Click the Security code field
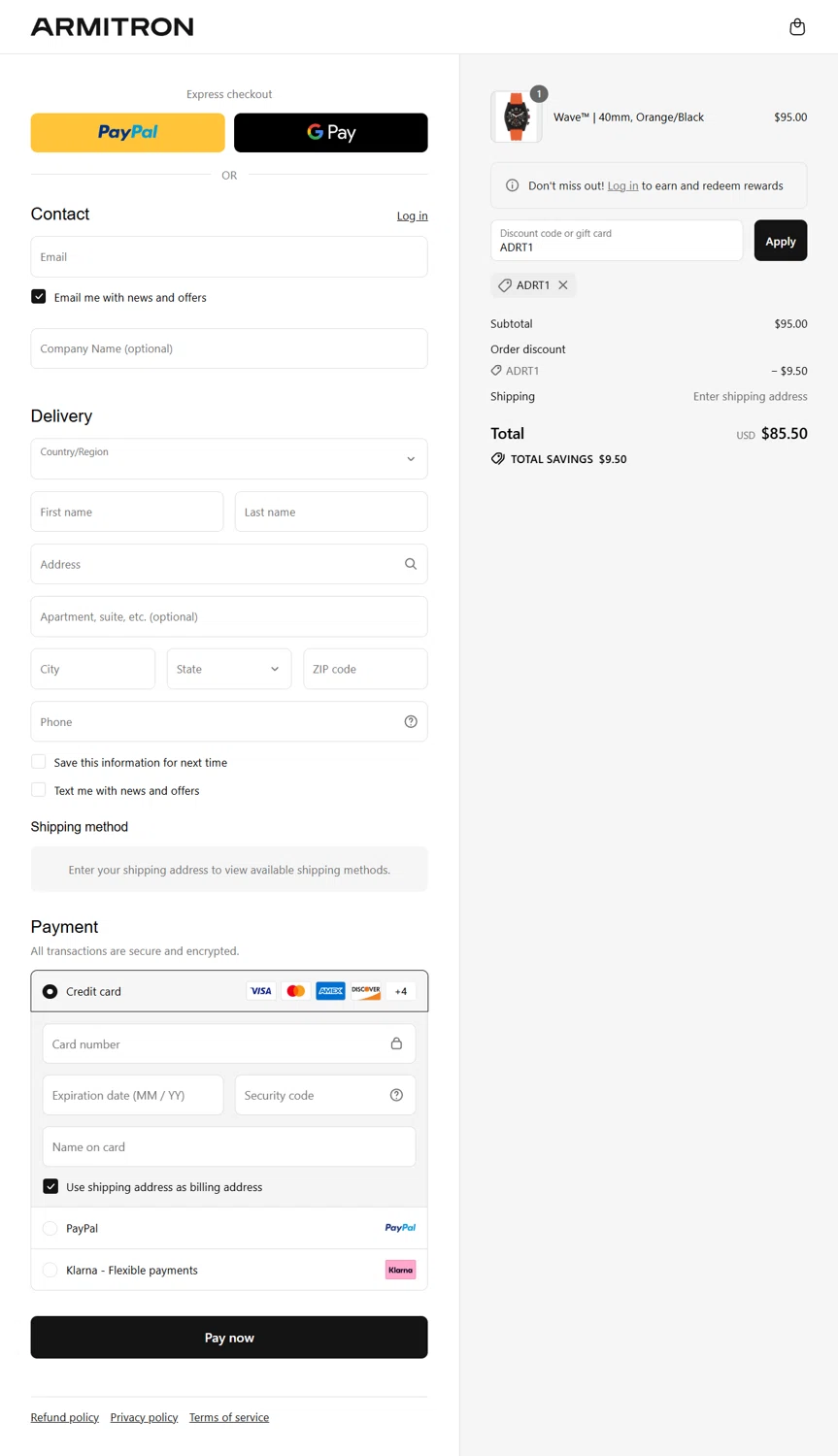The height and width of the screenshot is (1456, 838). point(325,1095)
